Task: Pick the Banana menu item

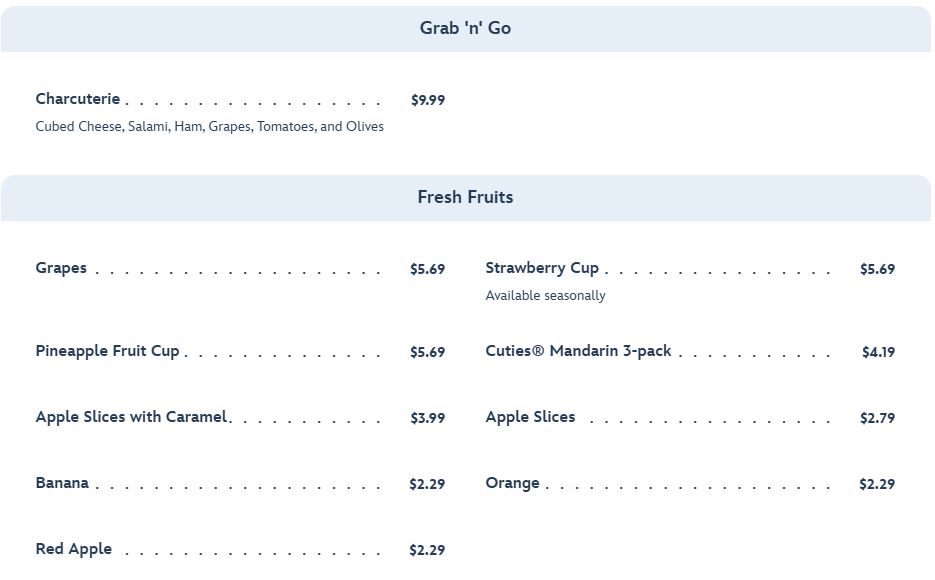Action: coord(62,483)
